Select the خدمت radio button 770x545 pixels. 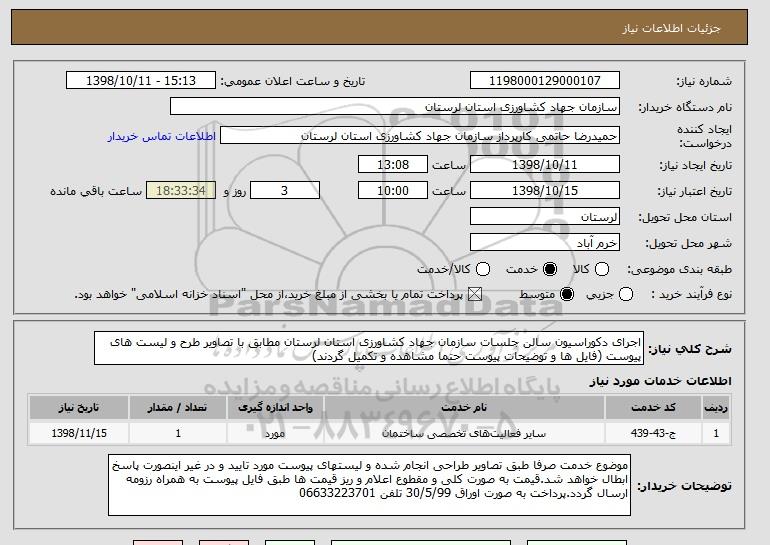coord(550,269)
